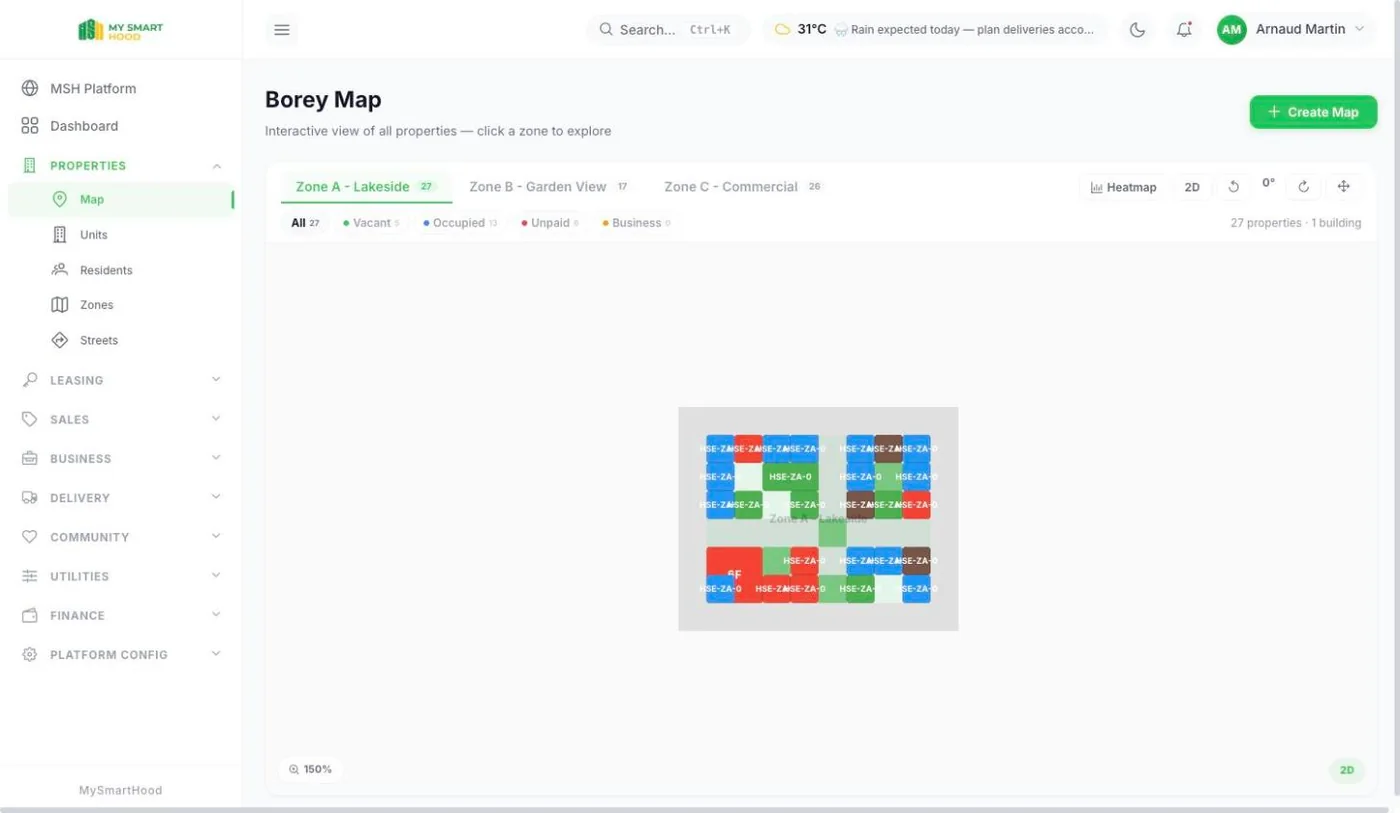Image resolution: width=1400 pixels, height=813 pixels.
Task: Toggle the Heatmap view
Action: pyautogui.click(x=1123, y=187)
